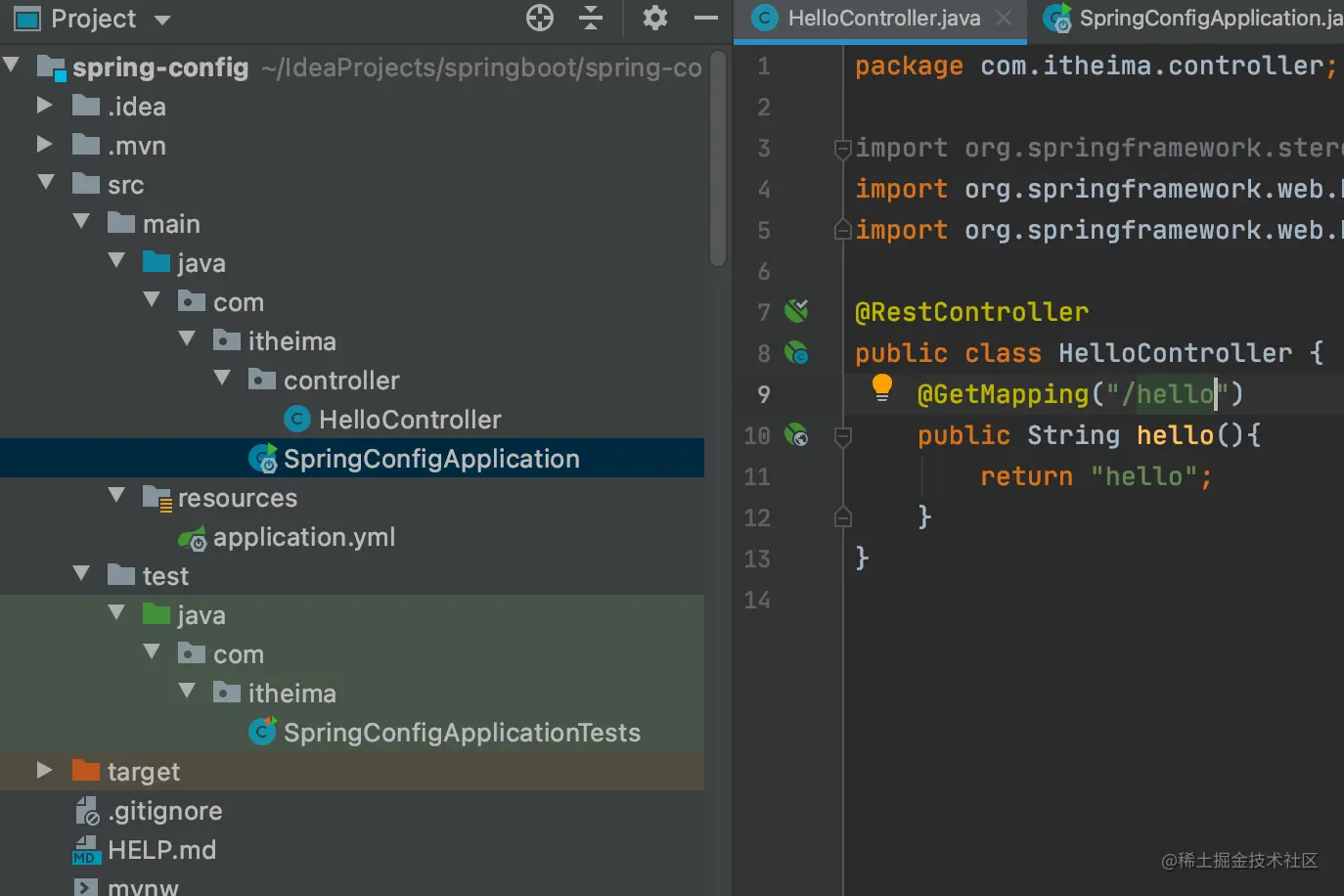
Task: Hide the Project panel with the minus icon
Action: pos(706,18)
